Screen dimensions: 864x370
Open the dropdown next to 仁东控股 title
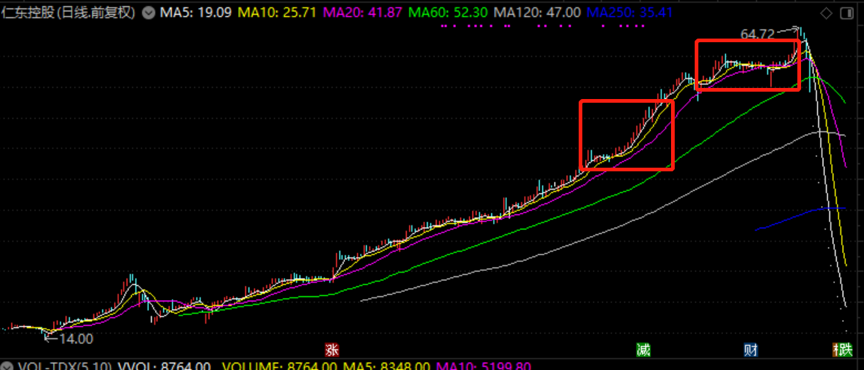[148, 13]
